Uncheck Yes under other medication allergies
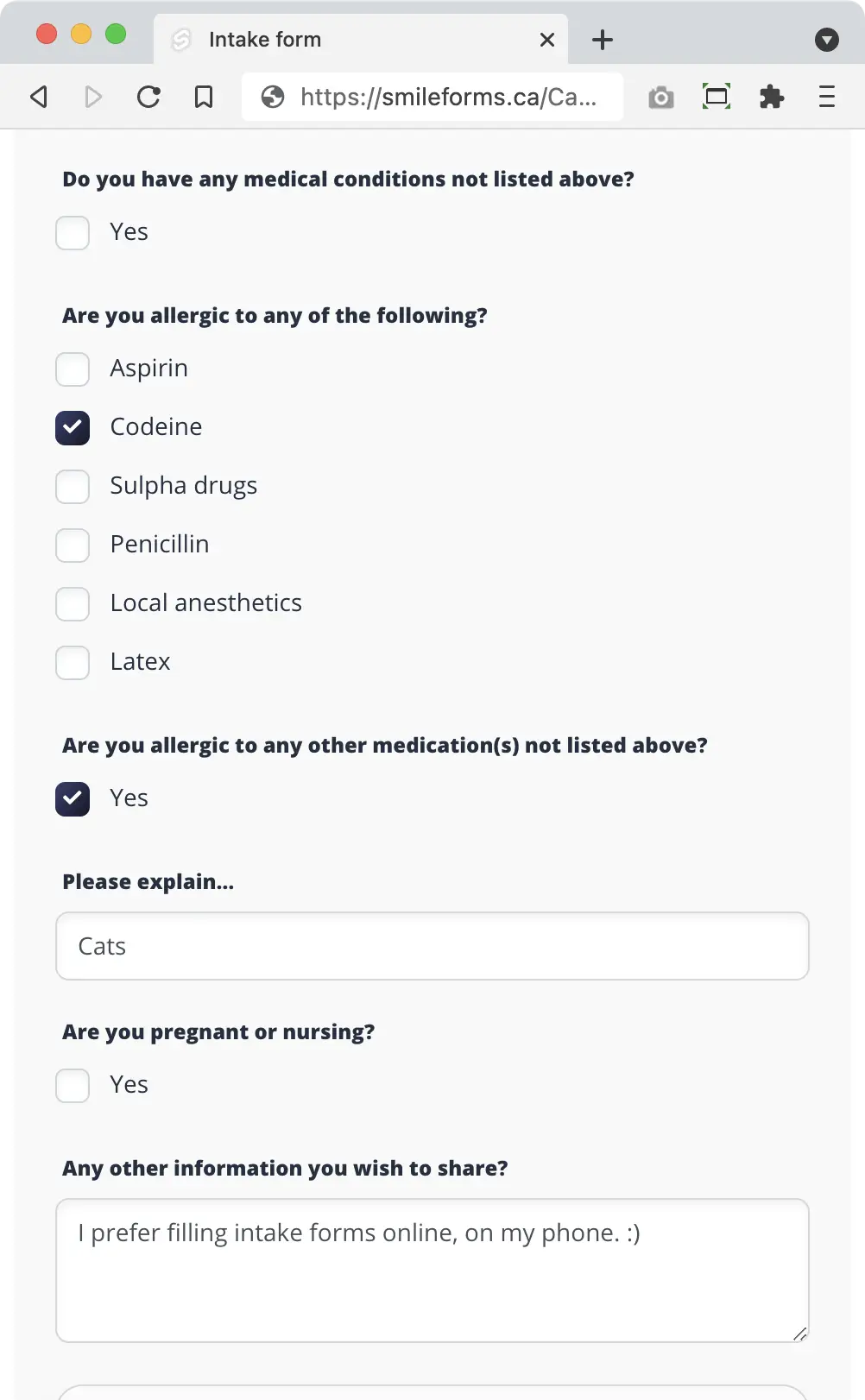 pyautogui.click(x=73, y=798)
